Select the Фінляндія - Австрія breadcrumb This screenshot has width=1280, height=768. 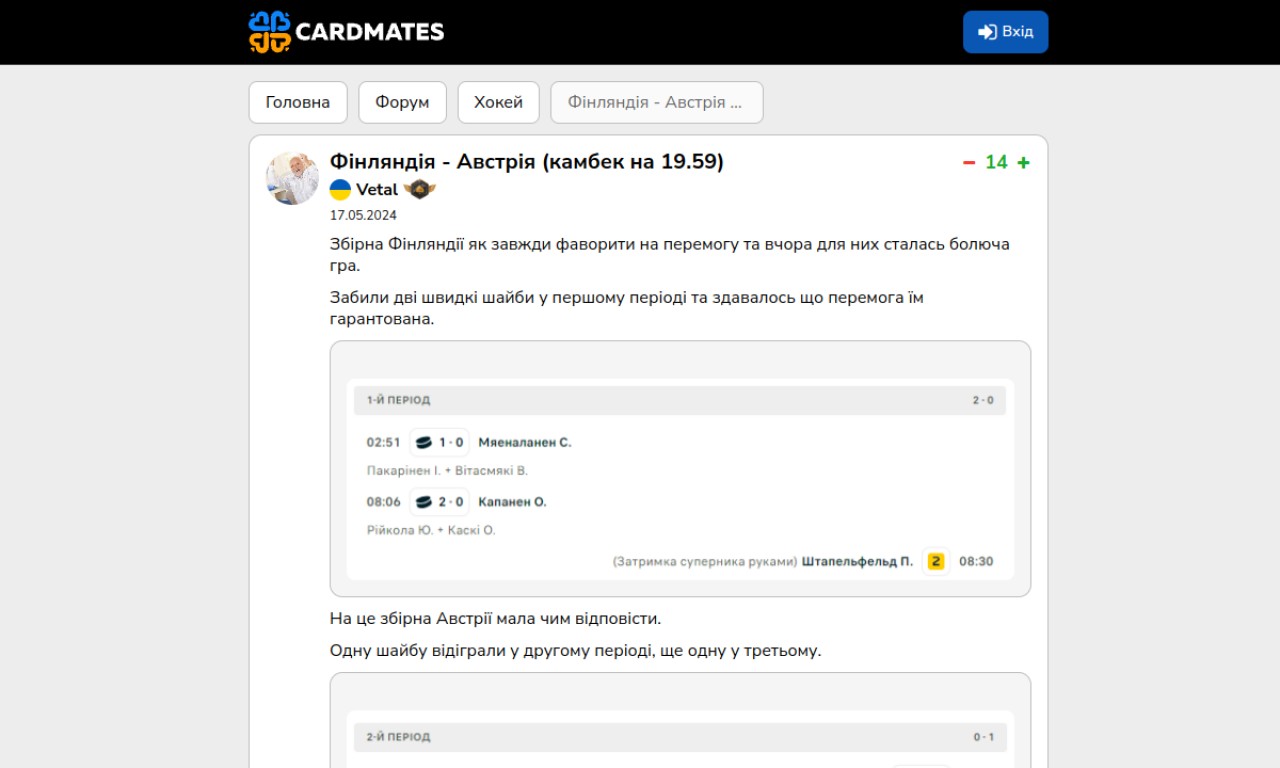pyautogui.click(x=656, y=102)
